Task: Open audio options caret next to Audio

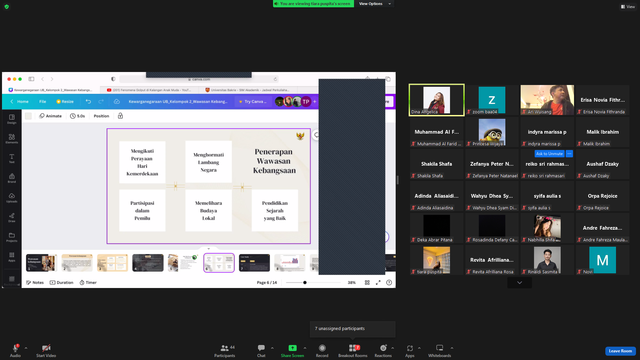Action: pyautogui.click(x=26, y=348)
